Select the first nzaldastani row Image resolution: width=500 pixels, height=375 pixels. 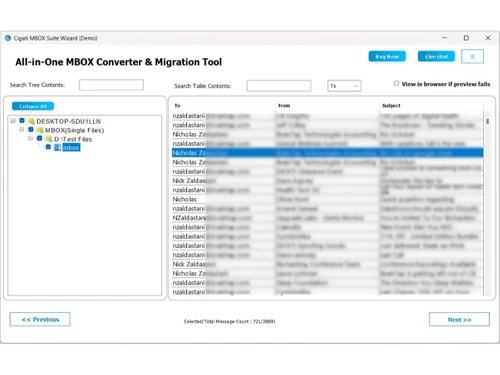coord(327,116)
